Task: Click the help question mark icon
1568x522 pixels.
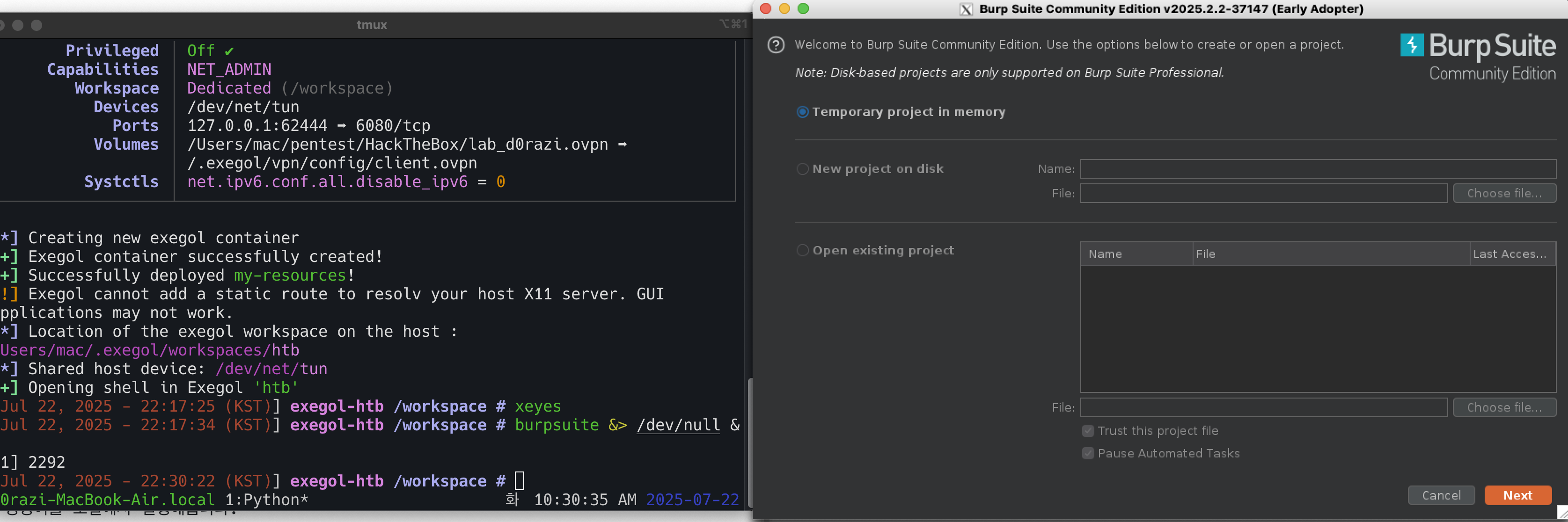Action: pyautogui.click(x=776, y=45)
